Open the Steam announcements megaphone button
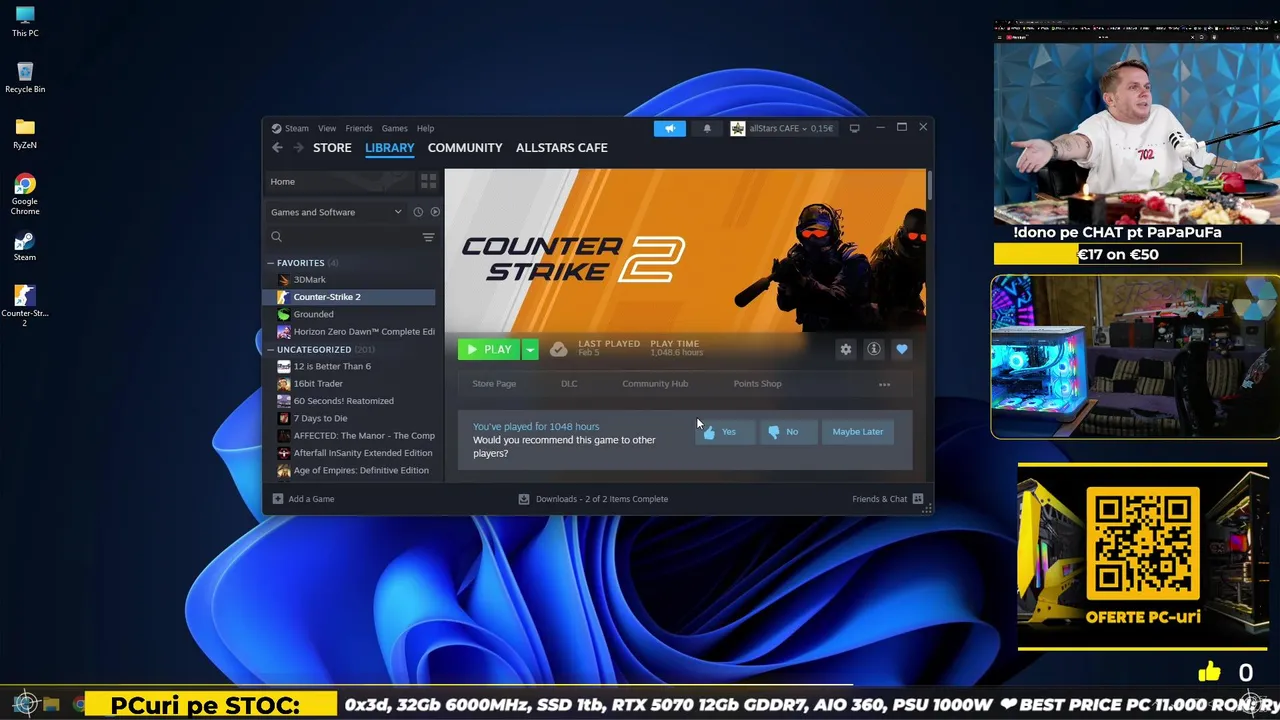Viewport: 1280px width, 720px height. [x=670, y=128]
